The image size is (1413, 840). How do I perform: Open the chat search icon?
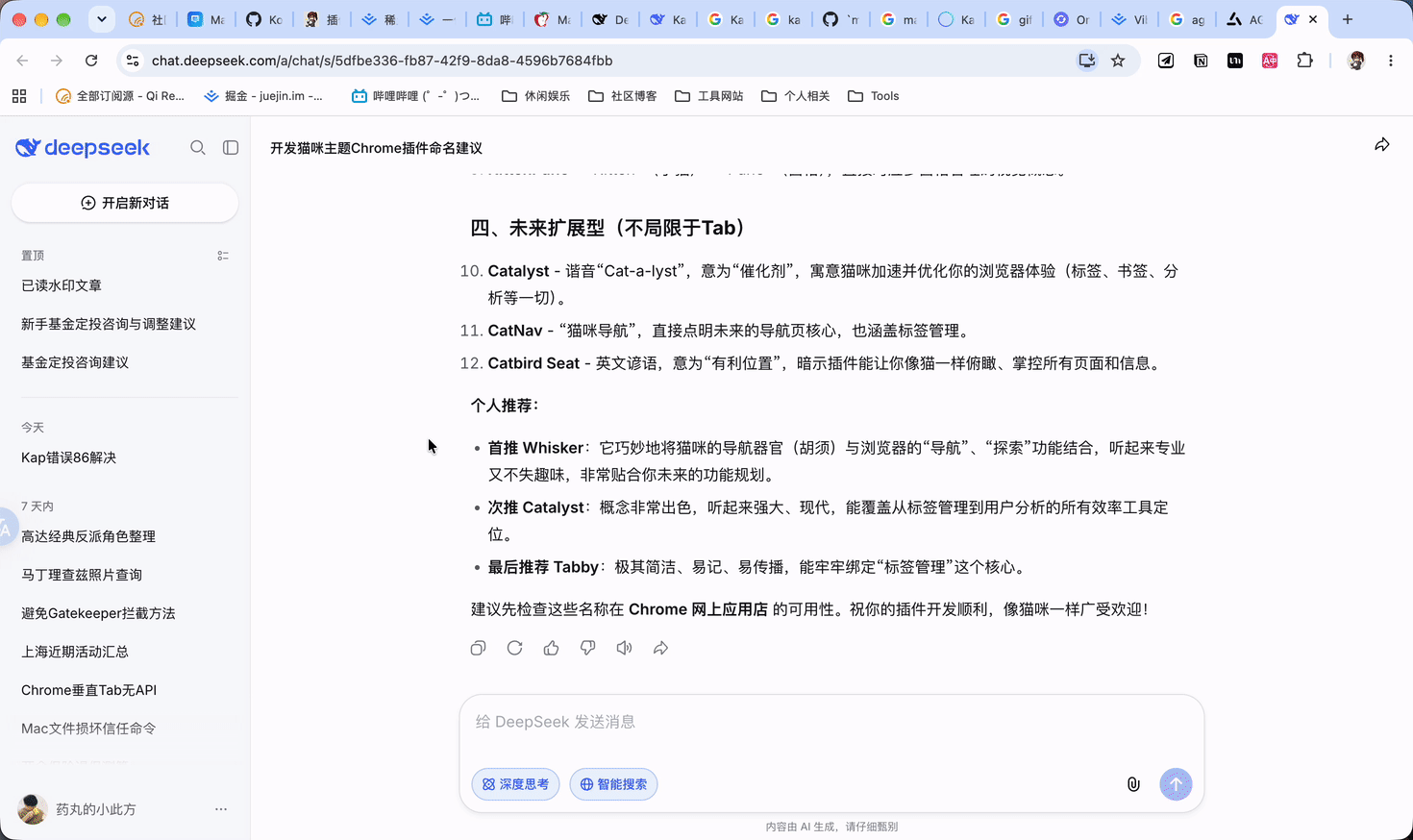click(198, 148)
